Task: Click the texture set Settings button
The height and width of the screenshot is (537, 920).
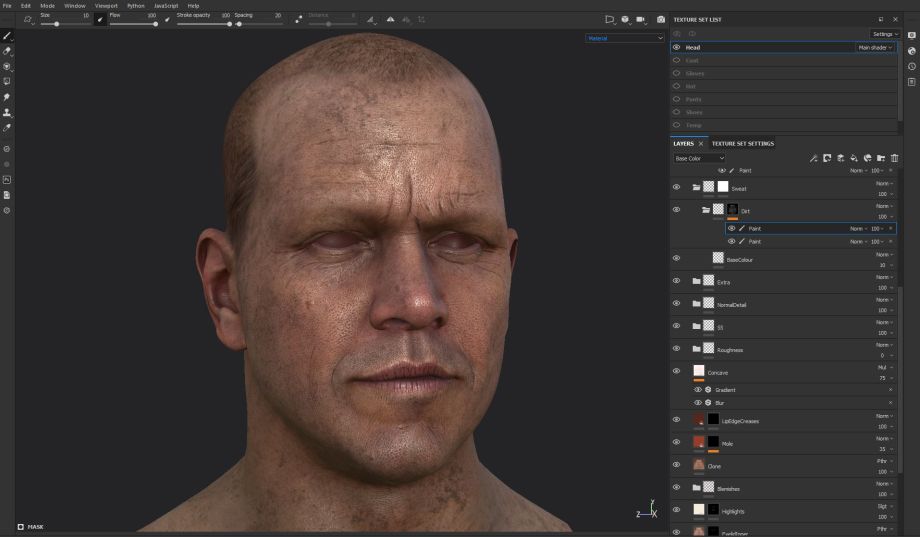Action: tap(883, 33)
